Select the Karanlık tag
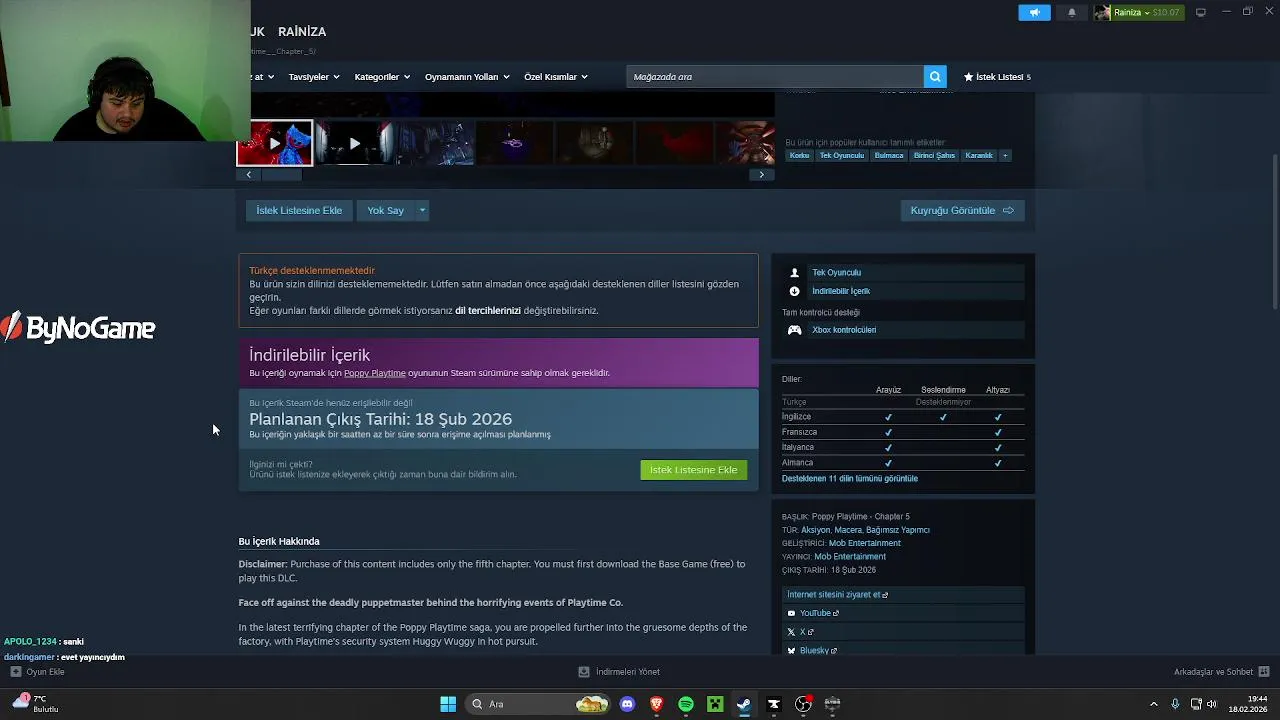The height and width of the screenshot is (720, 1280). click(x=979, y=155)
